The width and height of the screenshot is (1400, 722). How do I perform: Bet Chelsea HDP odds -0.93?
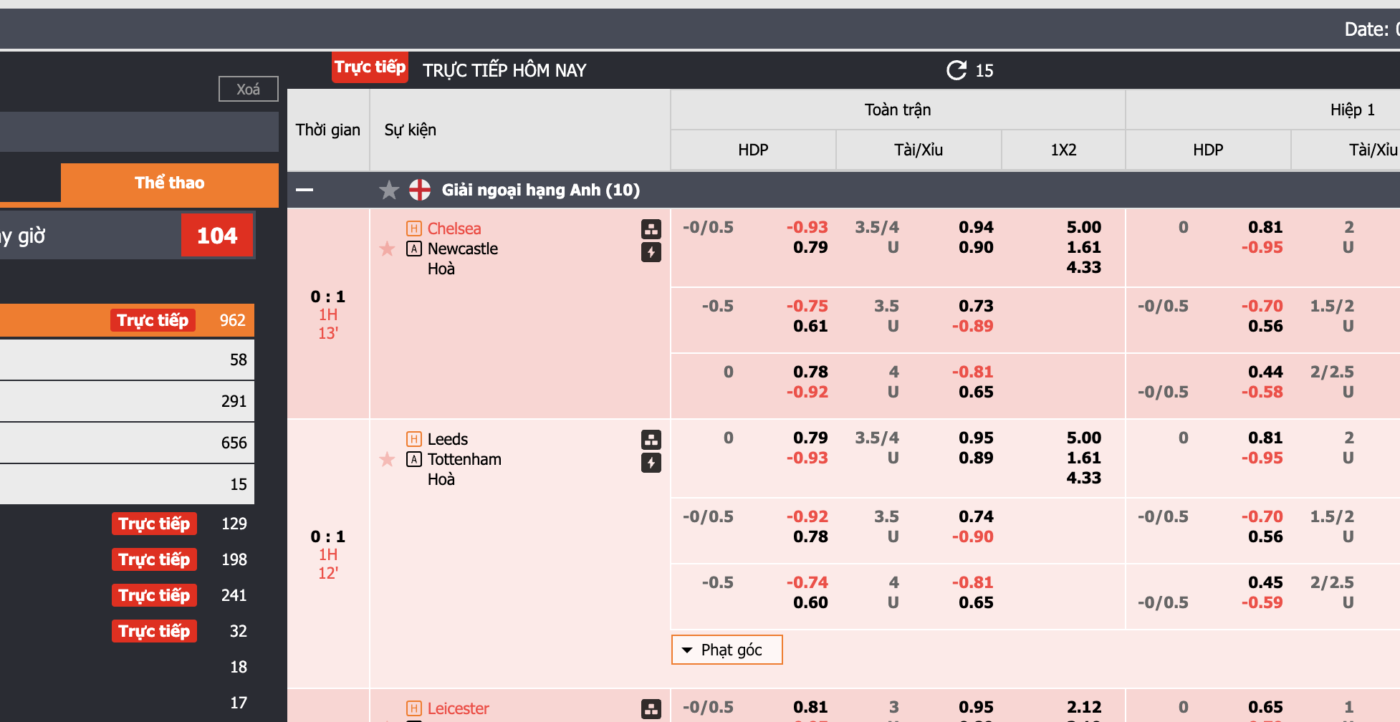tap(807, 227)
